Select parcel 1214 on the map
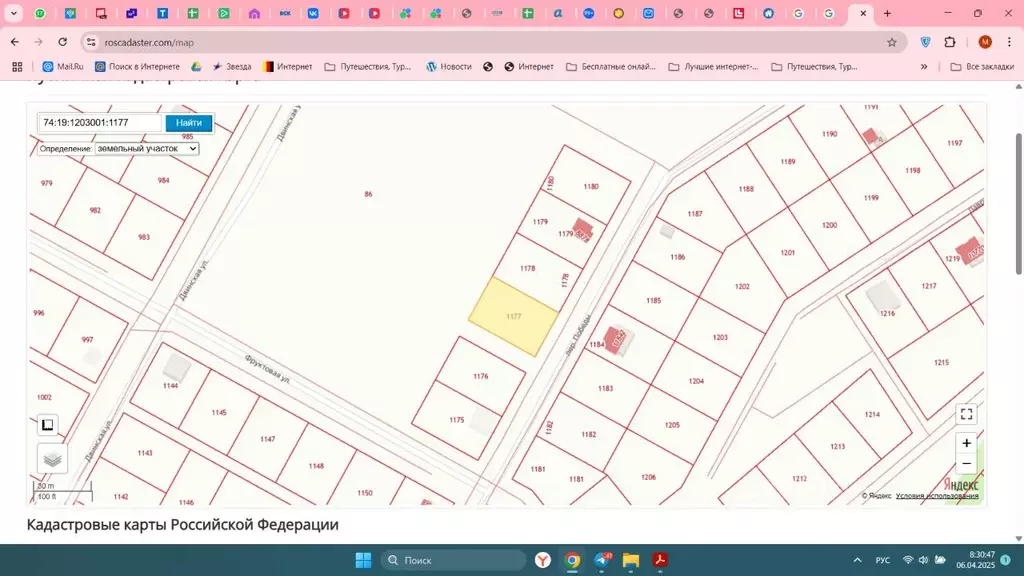Screen dimensions: 1024x576 click(x=872, y=414)
